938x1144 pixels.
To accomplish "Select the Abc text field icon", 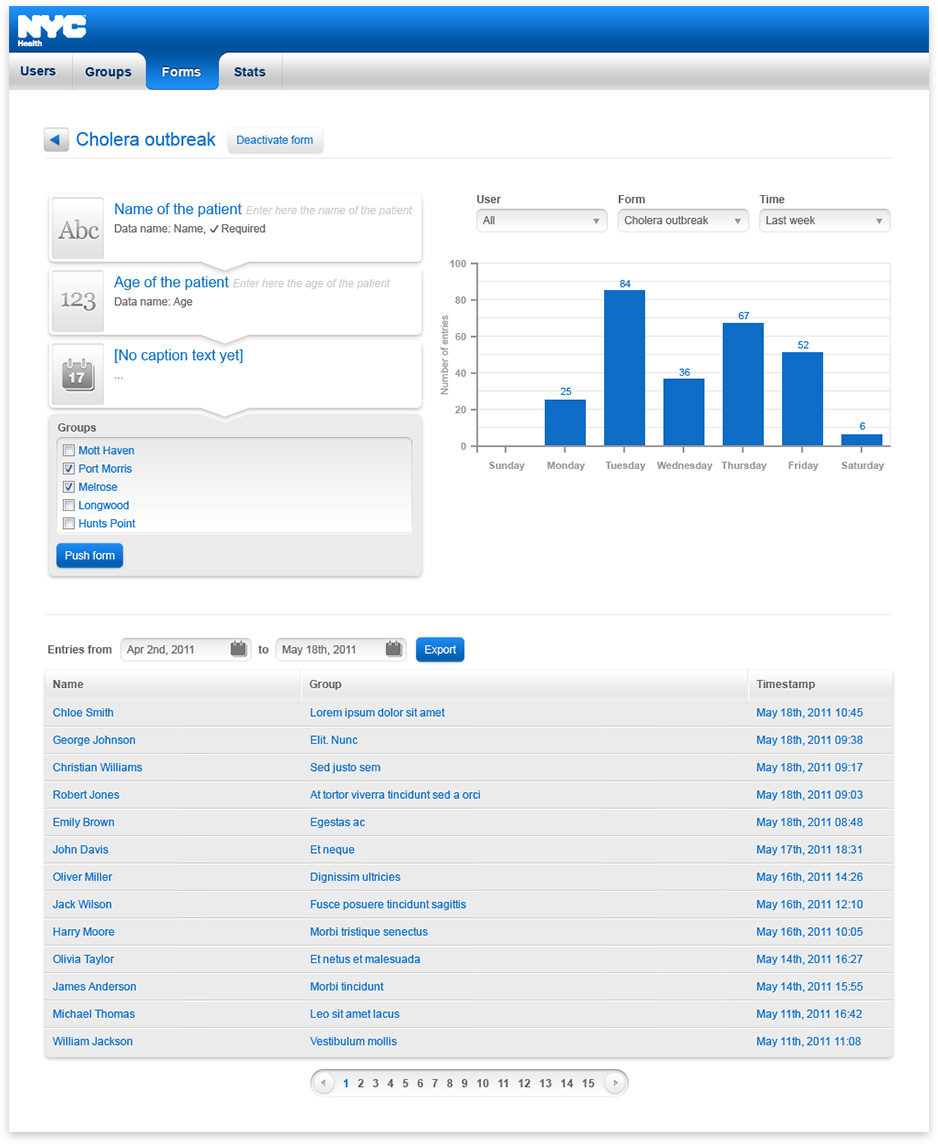I will click(78, 229).
